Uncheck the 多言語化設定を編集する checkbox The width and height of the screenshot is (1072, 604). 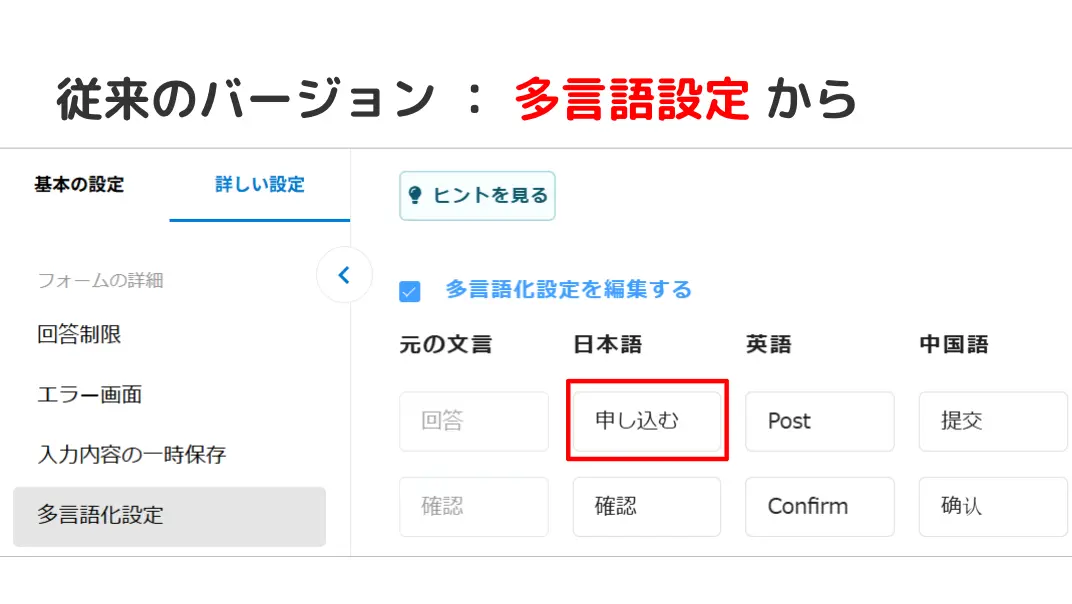[x=410, y=291]
